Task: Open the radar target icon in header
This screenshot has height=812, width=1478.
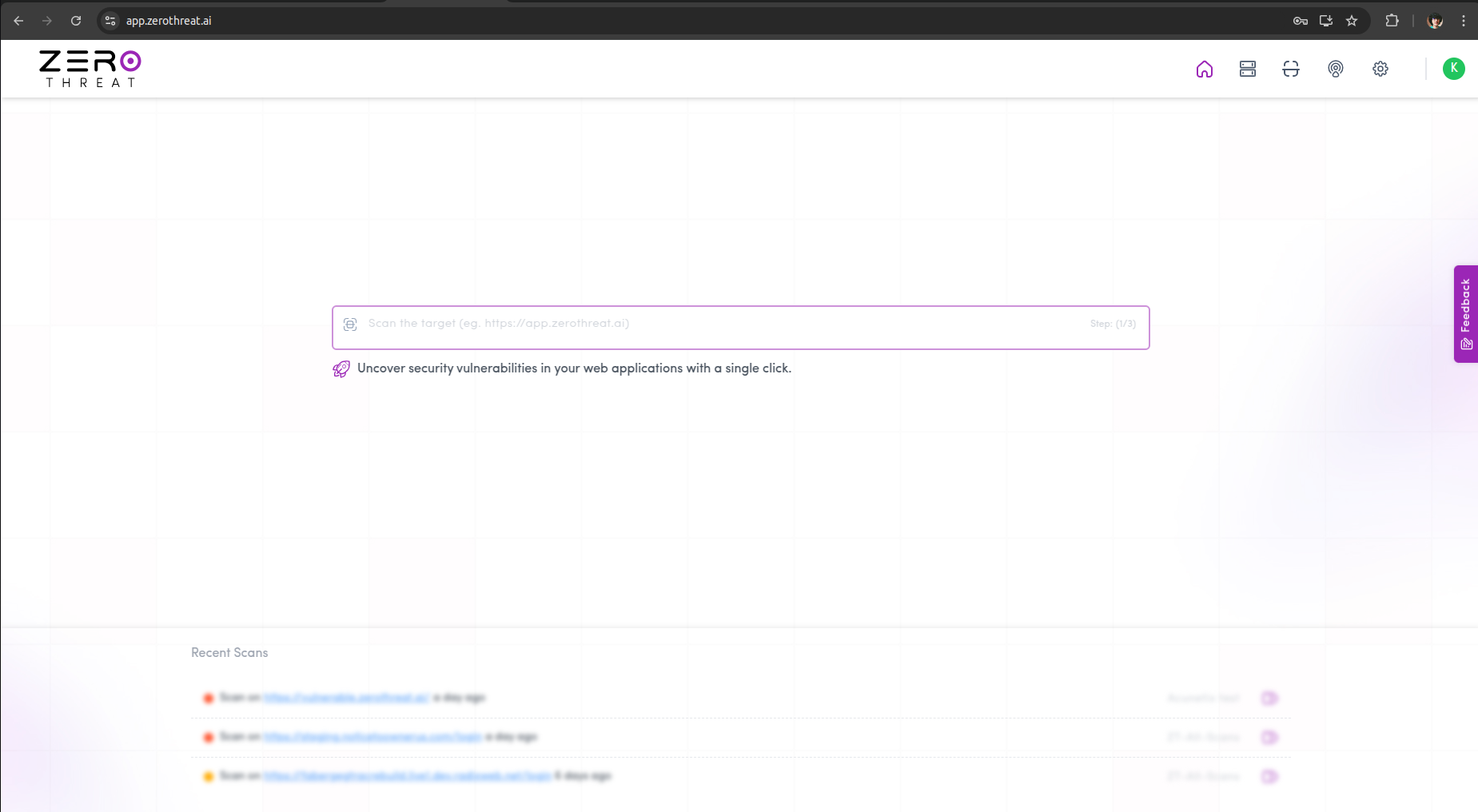Action: pyautogui.click(x=1336, y=69)
